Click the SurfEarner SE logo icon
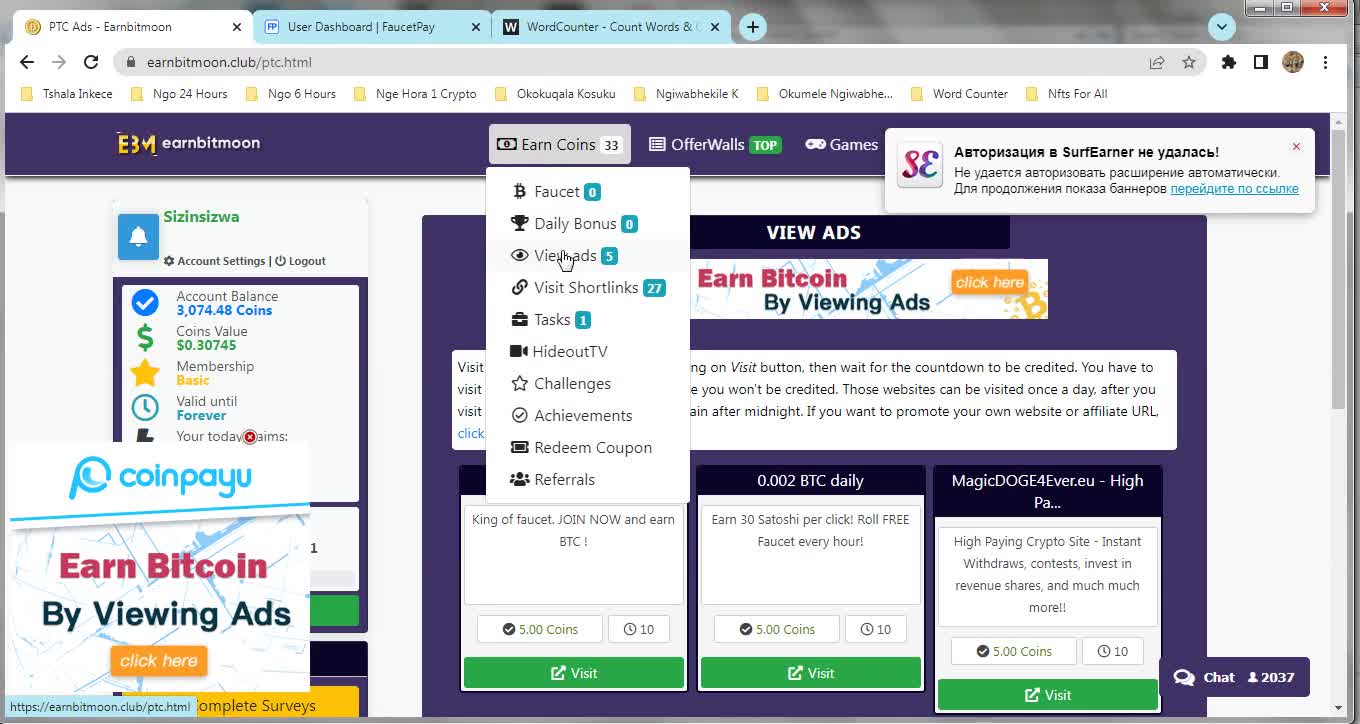Image resolution: width=1360 pixels, height=724 pixels. click(920, 166)
